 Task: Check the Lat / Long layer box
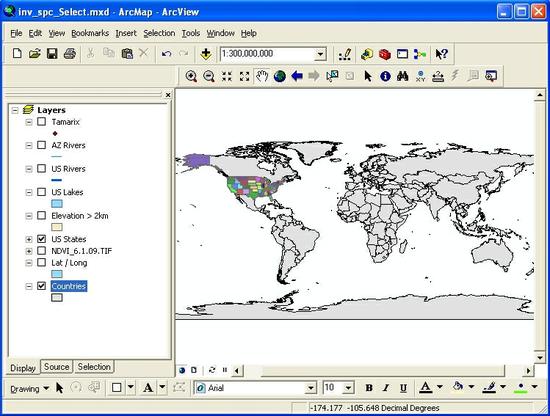click(41, 262)
